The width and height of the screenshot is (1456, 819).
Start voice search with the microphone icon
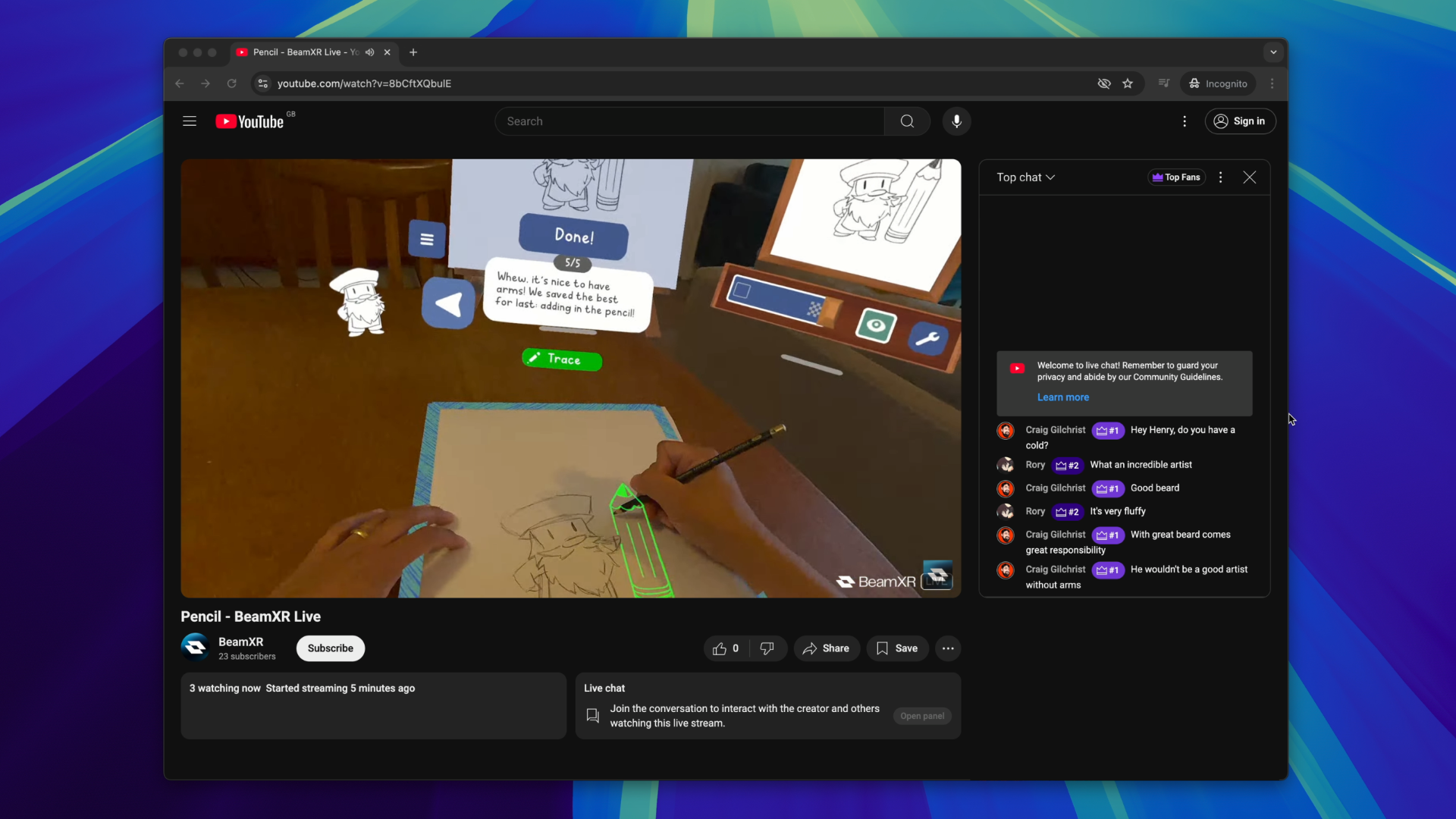[956, 121]
